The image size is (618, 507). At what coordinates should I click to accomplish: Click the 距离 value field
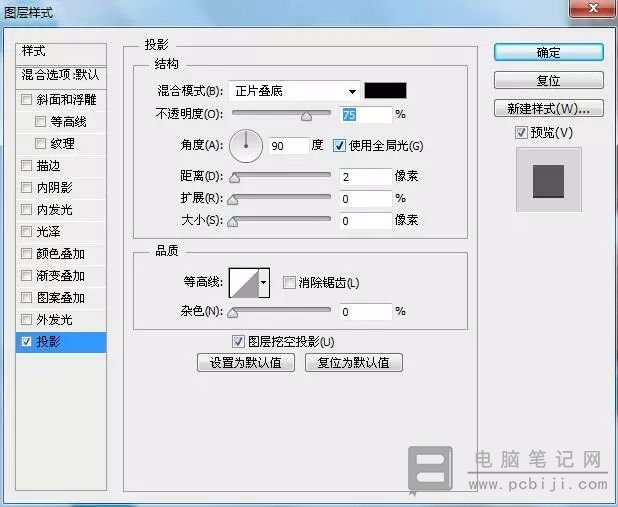tap(366, 176)
